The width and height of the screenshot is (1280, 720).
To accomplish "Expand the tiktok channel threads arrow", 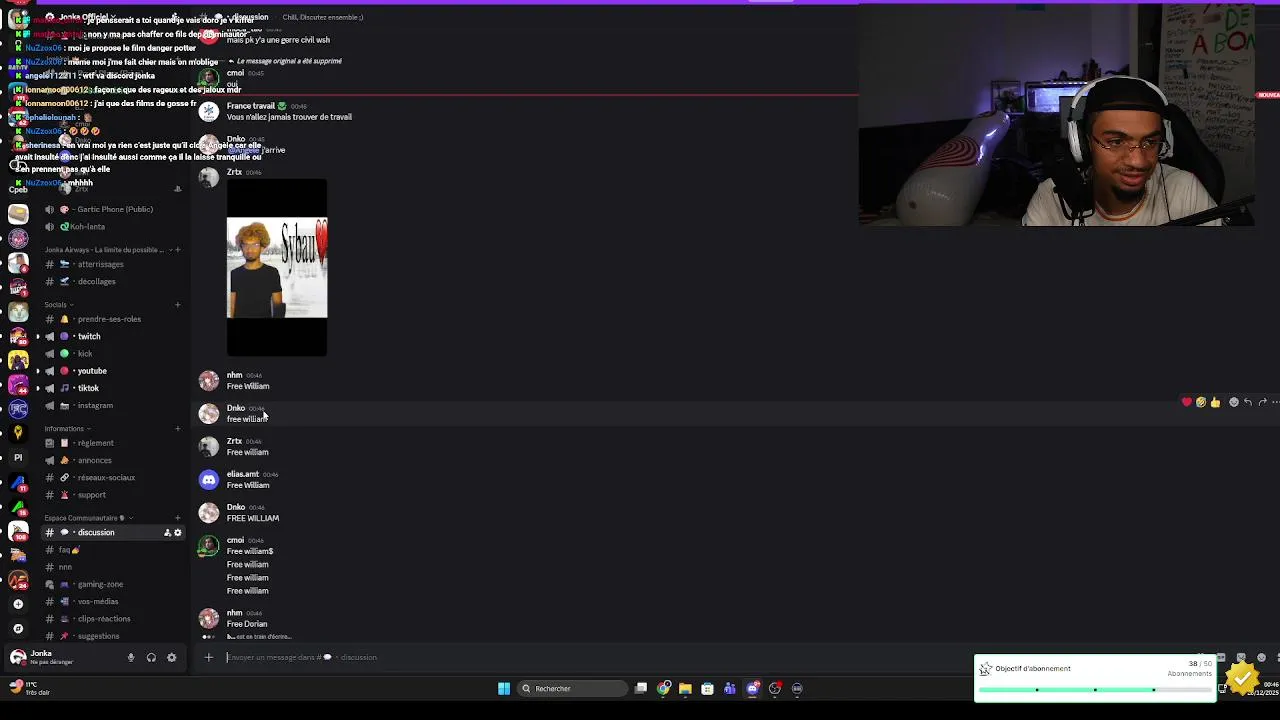I will tap(38, 388).
